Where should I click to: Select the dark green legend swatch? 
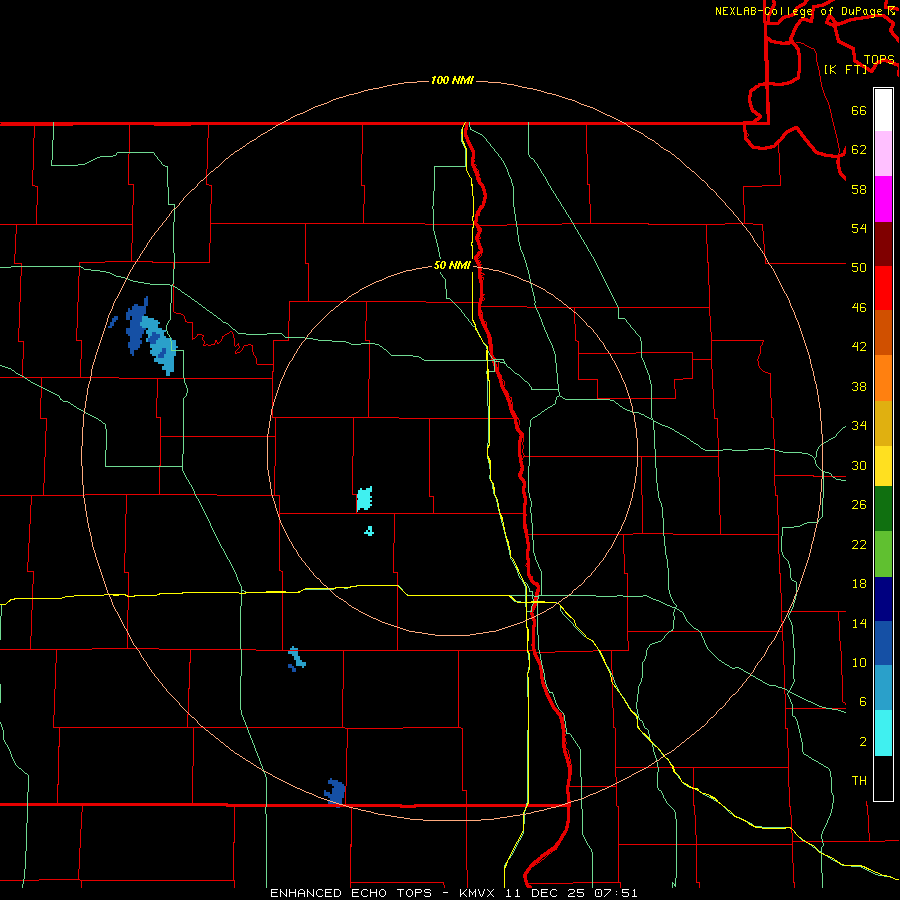[x=883, y=509]
